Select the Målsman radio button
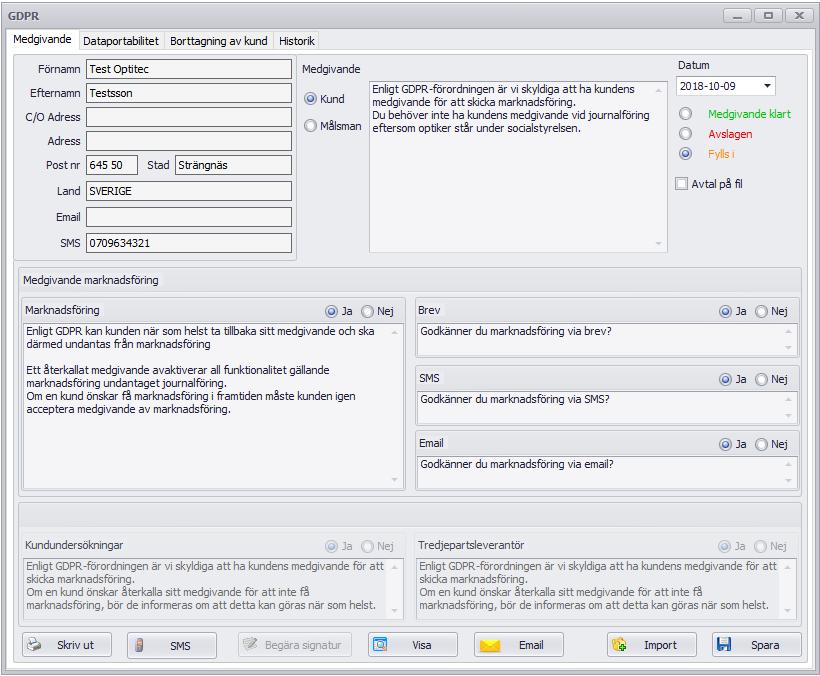The image size is (820, 676). [x=311, y=125]
